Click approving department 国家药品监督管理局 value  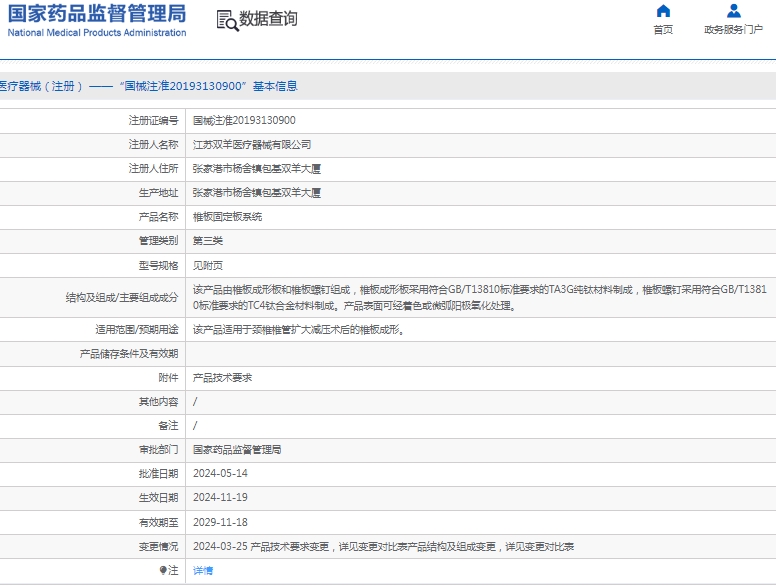click(x=237, y=449)
